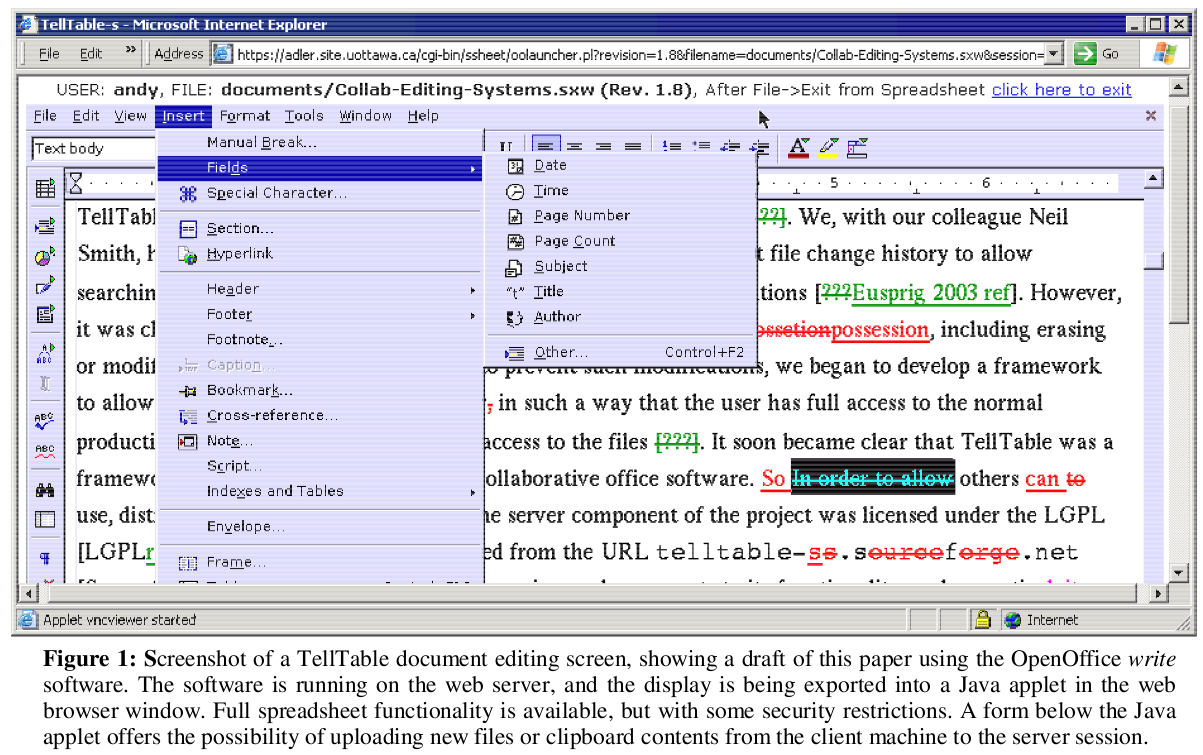Expand the Indexes and Tables submenu arrow

click(473, 492)
